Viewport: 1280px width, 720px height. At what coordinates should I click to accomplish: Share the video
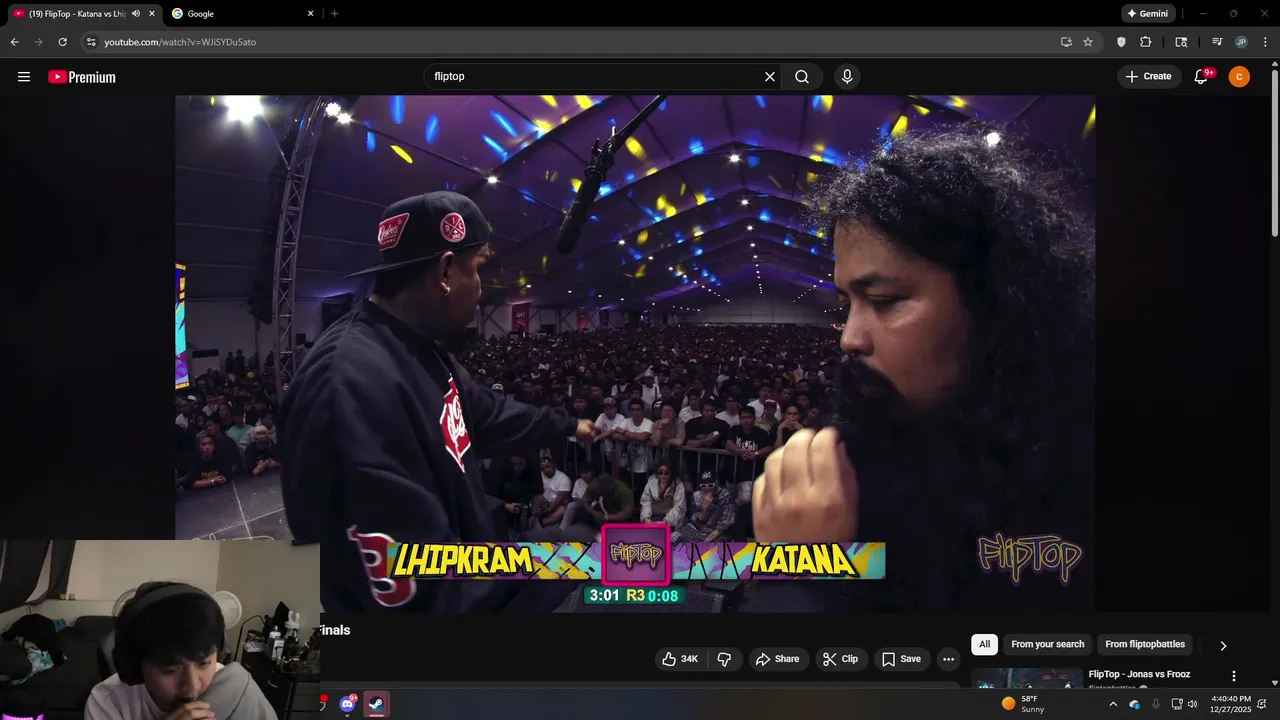point(778,659)
